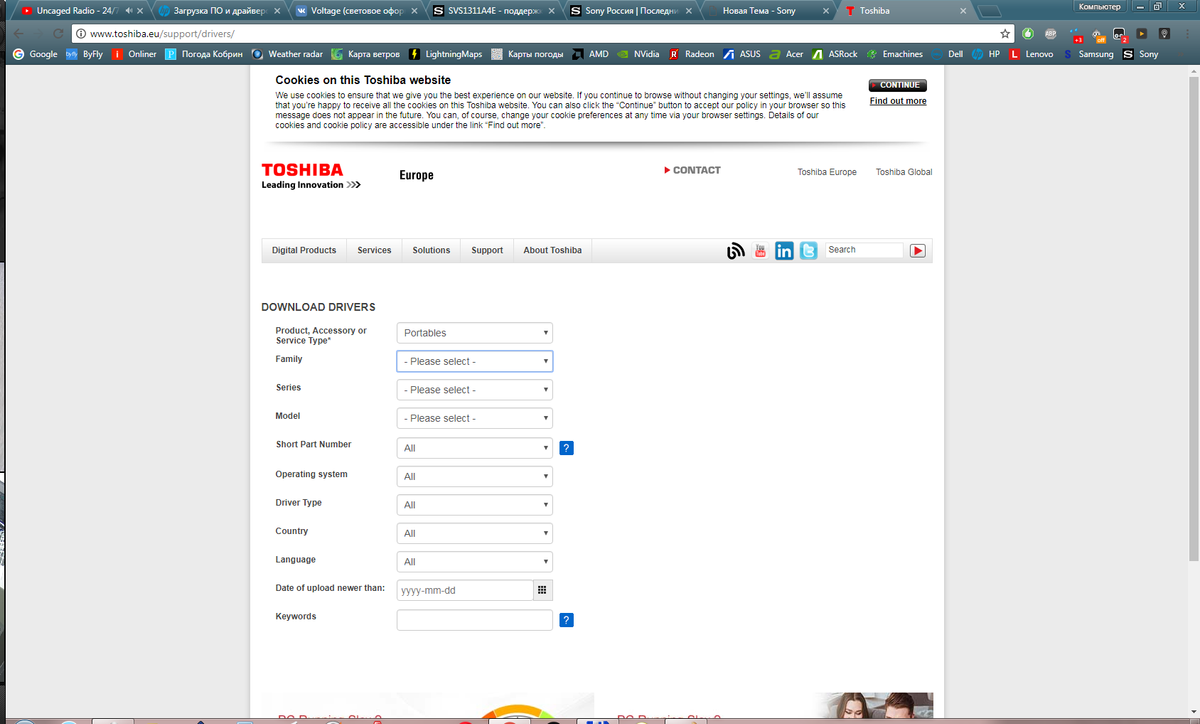Open the HP bookmark
Image resolution: width=1200 pixels, height=724 pixels.
click(986, 54)
